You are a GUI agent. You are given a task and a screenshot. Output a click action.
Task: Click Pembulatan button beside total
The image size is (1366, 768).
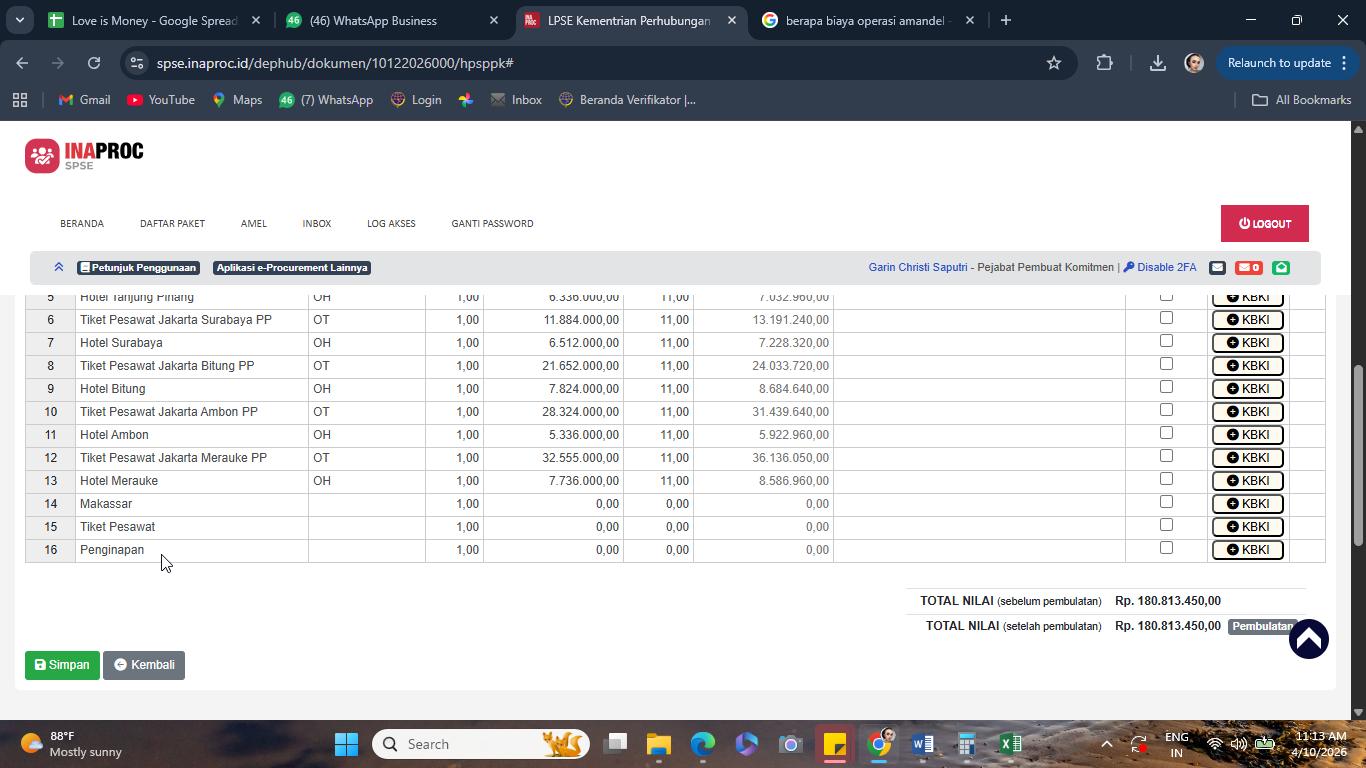point(1262,626)
